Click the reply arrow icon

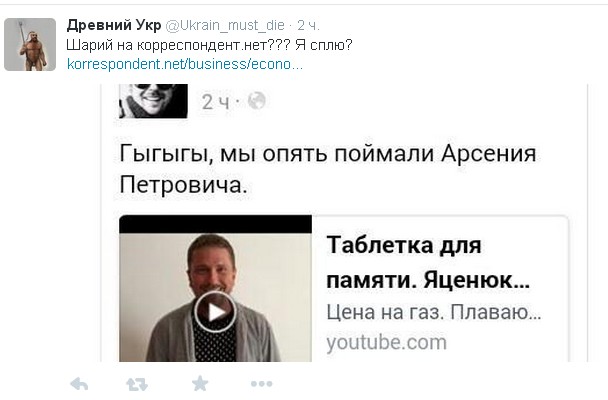79,384
